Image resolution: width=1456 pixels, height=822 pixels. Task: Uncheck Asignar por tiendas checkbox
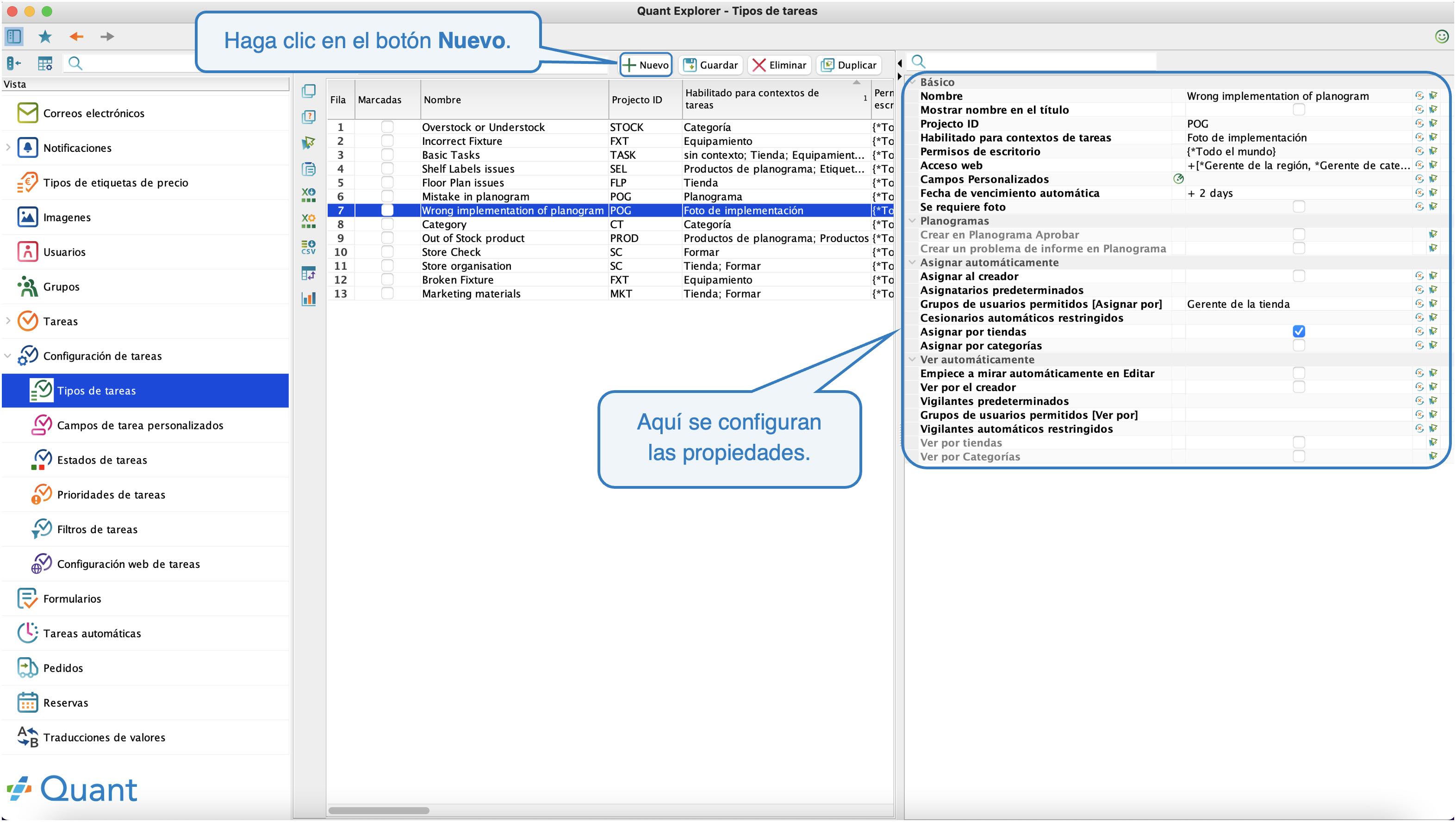coord(1299,332)
